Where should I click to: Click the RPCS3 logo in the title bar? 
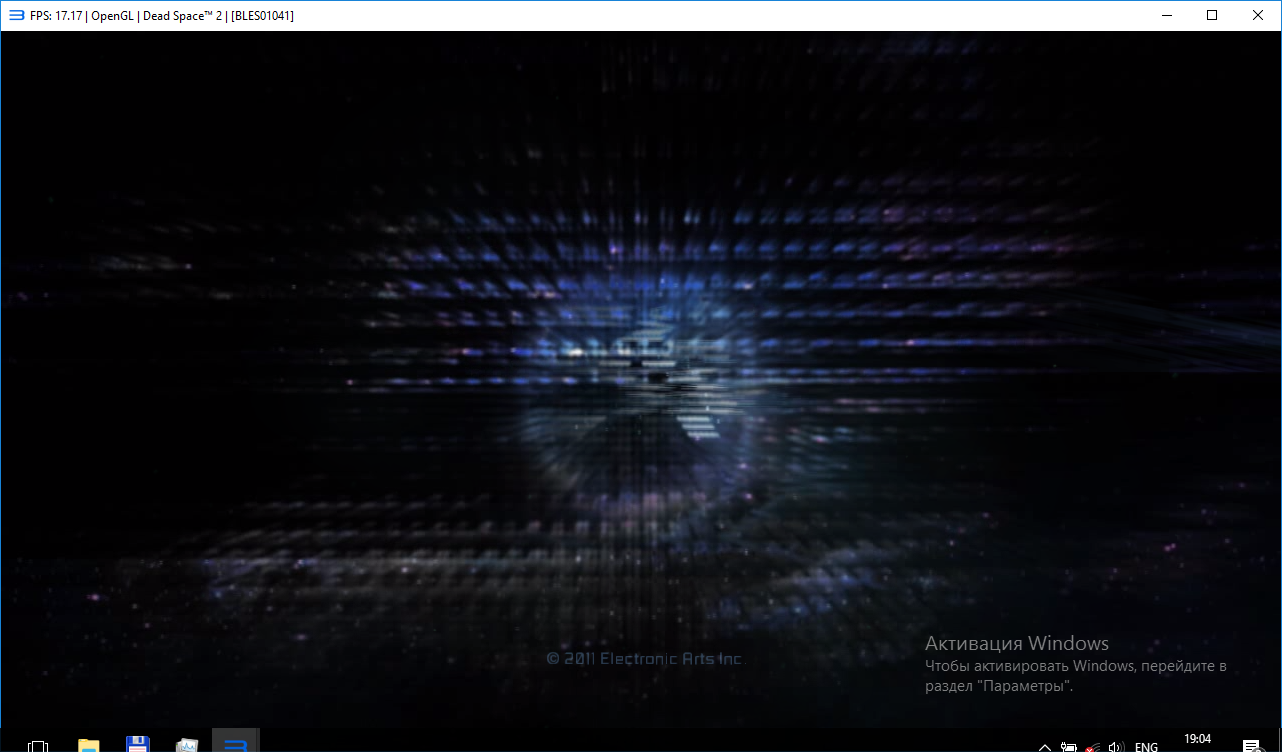pos(16,15)
